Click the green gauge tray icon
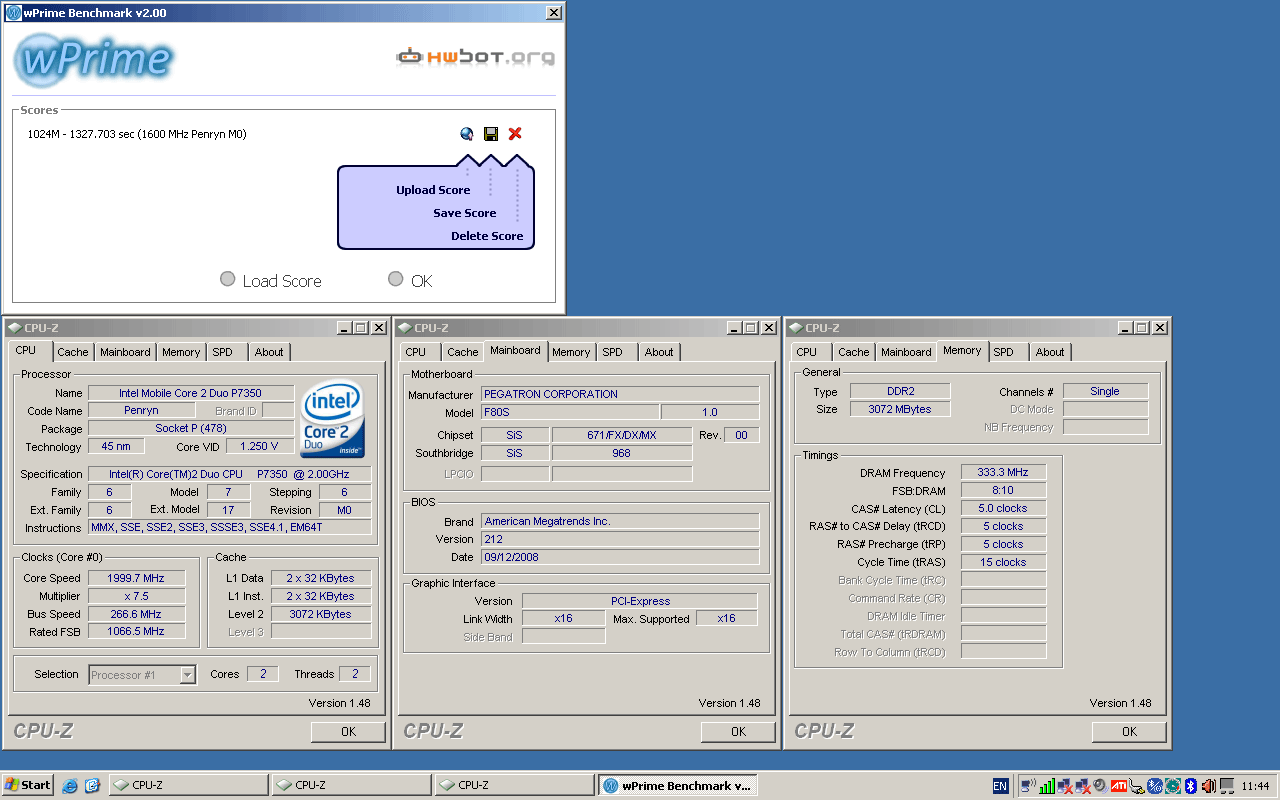The image size is (1280, 800). (x=1173, y=785)
